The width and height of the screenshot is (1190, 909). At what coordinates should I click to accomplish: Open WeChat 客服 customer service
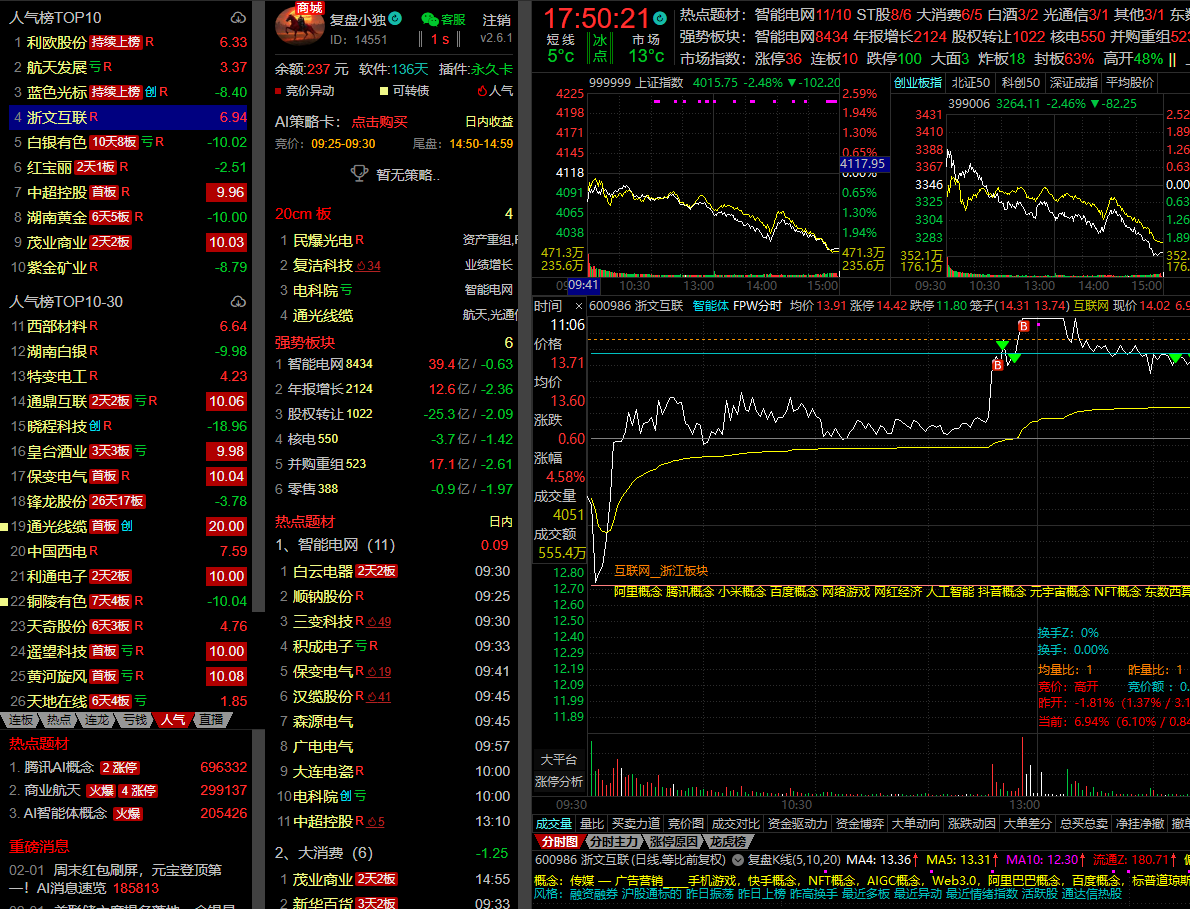[x=443, y=19]
